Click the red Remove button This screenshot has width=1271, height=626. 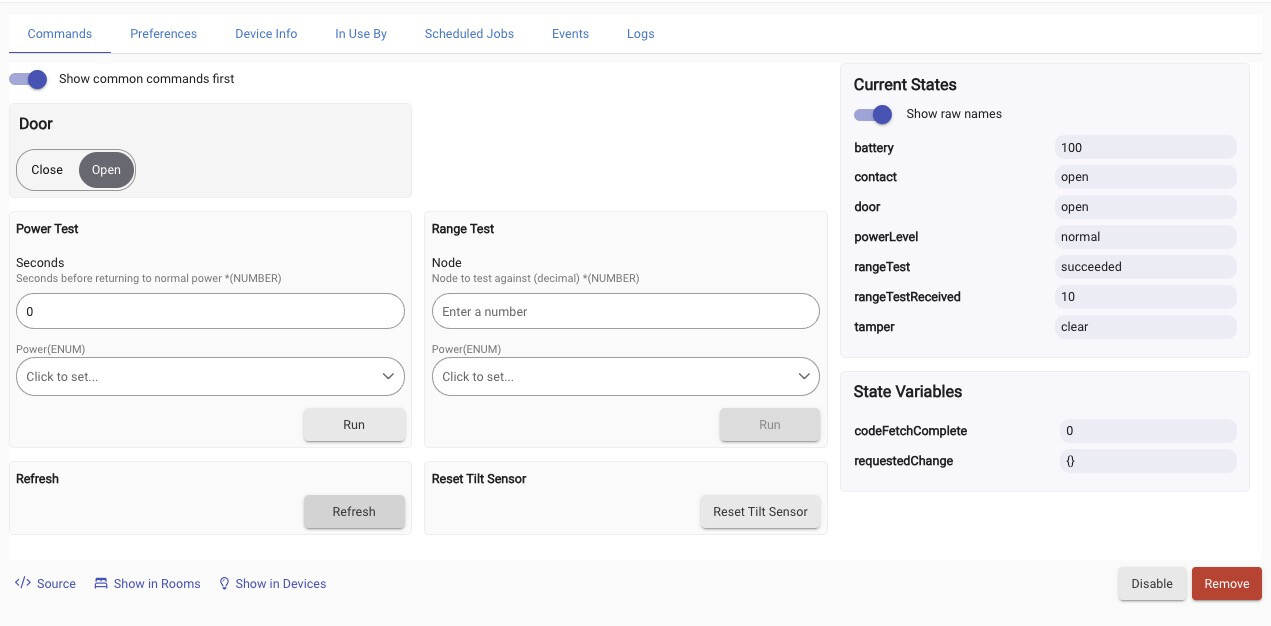[x=1226, y=584]
